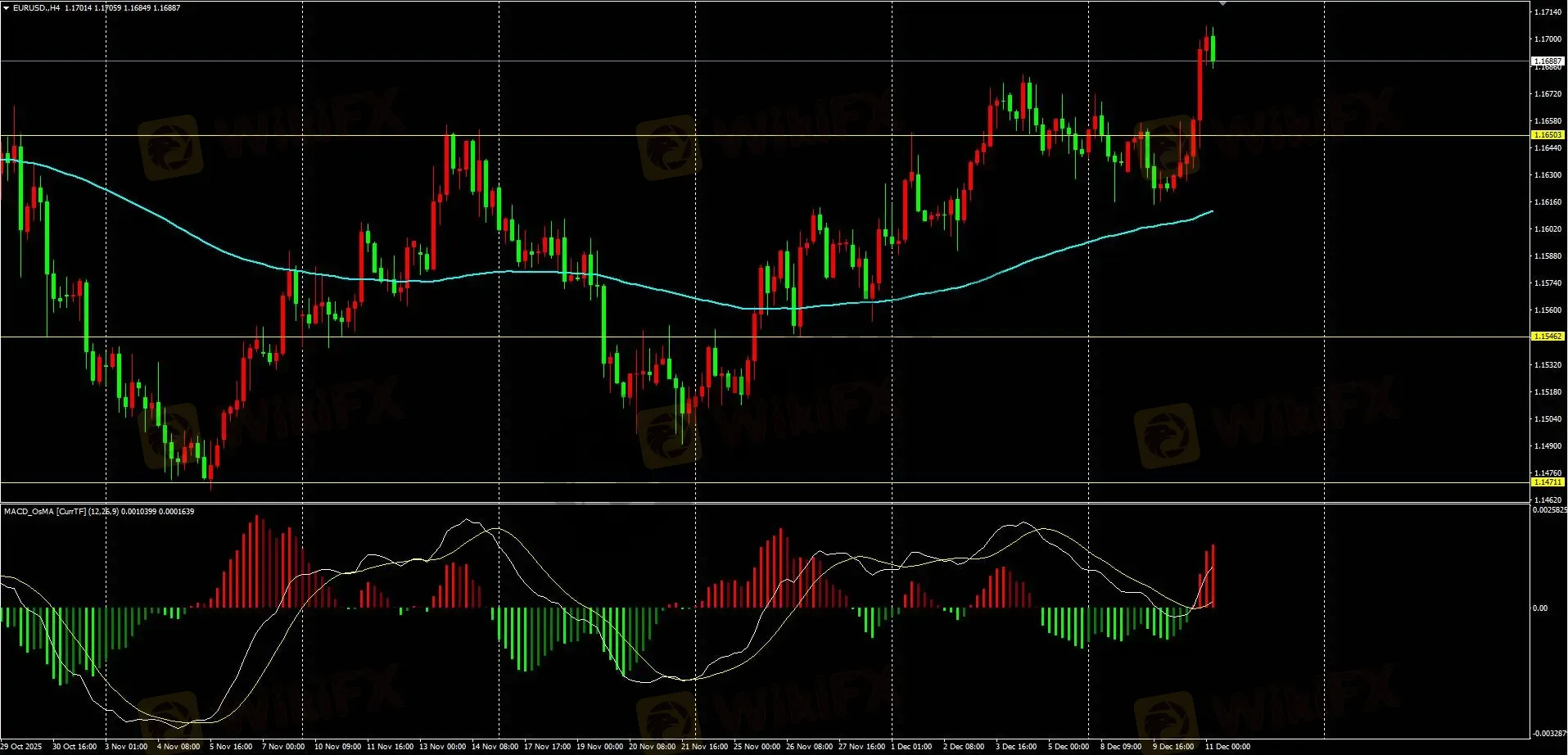
Task: Click the 1.15180 price scale value
Action: [x=1548, y=392]
